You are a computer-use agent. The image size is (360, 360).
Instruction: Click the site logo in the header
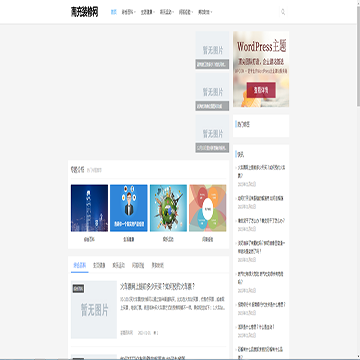(x=84, y=12)
